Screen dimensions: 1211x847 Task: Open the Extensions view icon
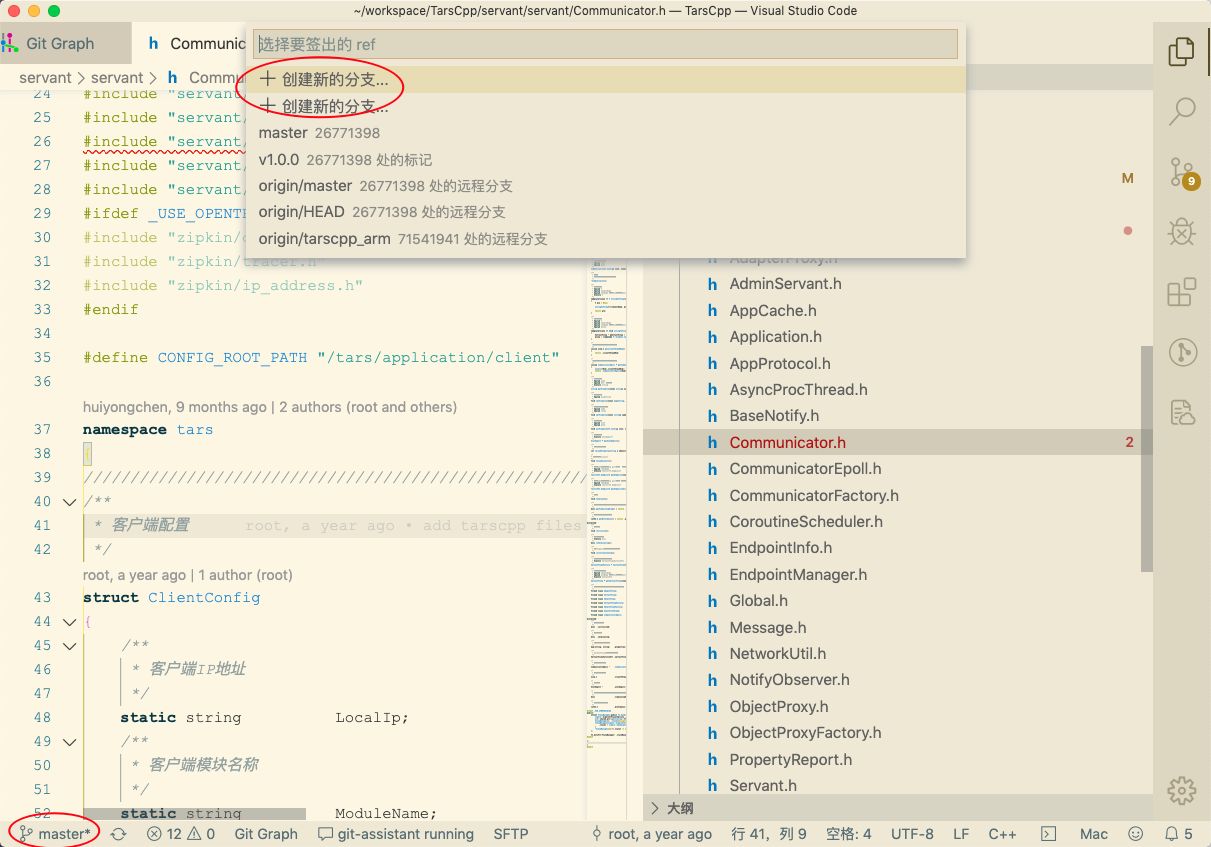click(1182, 292)
